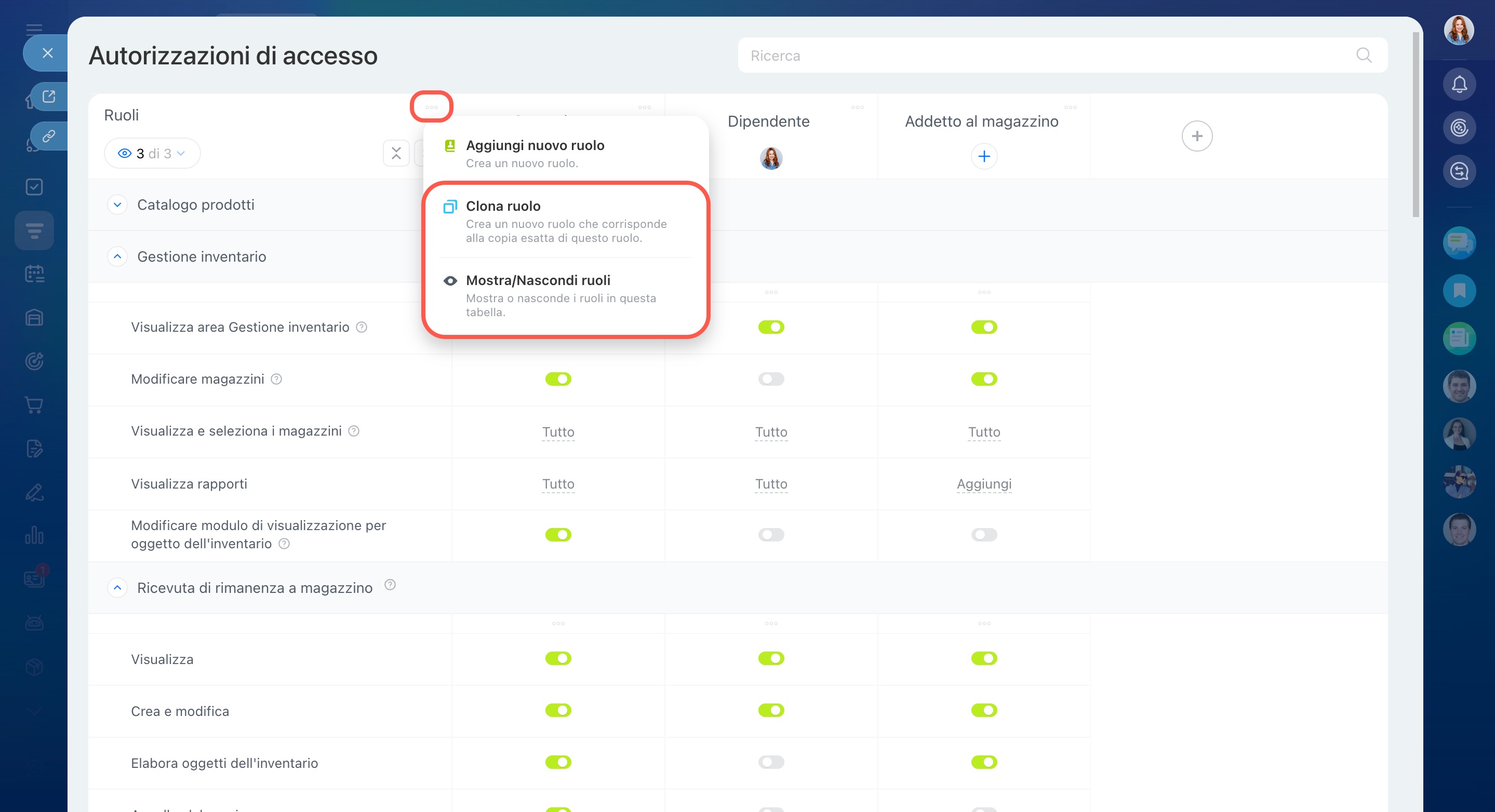Enable Modificare magazzini for Dipendente
Screen dimensions: 1495x812
(771, 380)
